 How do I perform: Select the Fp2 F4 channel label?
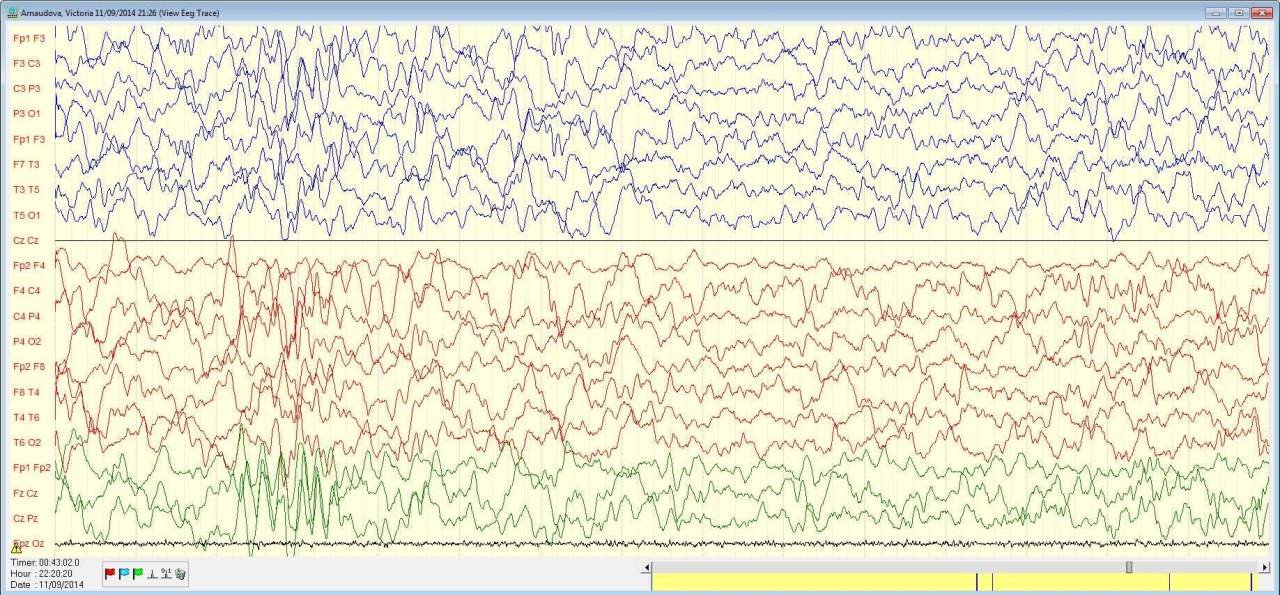pos(28,266)
